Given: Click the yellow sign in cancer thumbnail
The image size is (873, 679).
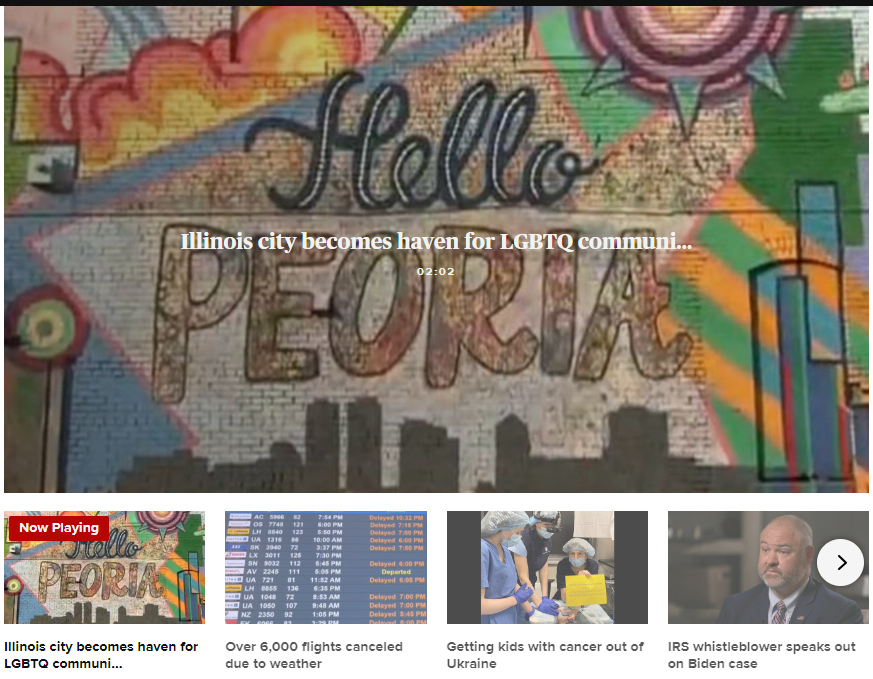Looking at the screenshot, I should tap(583, 589).
